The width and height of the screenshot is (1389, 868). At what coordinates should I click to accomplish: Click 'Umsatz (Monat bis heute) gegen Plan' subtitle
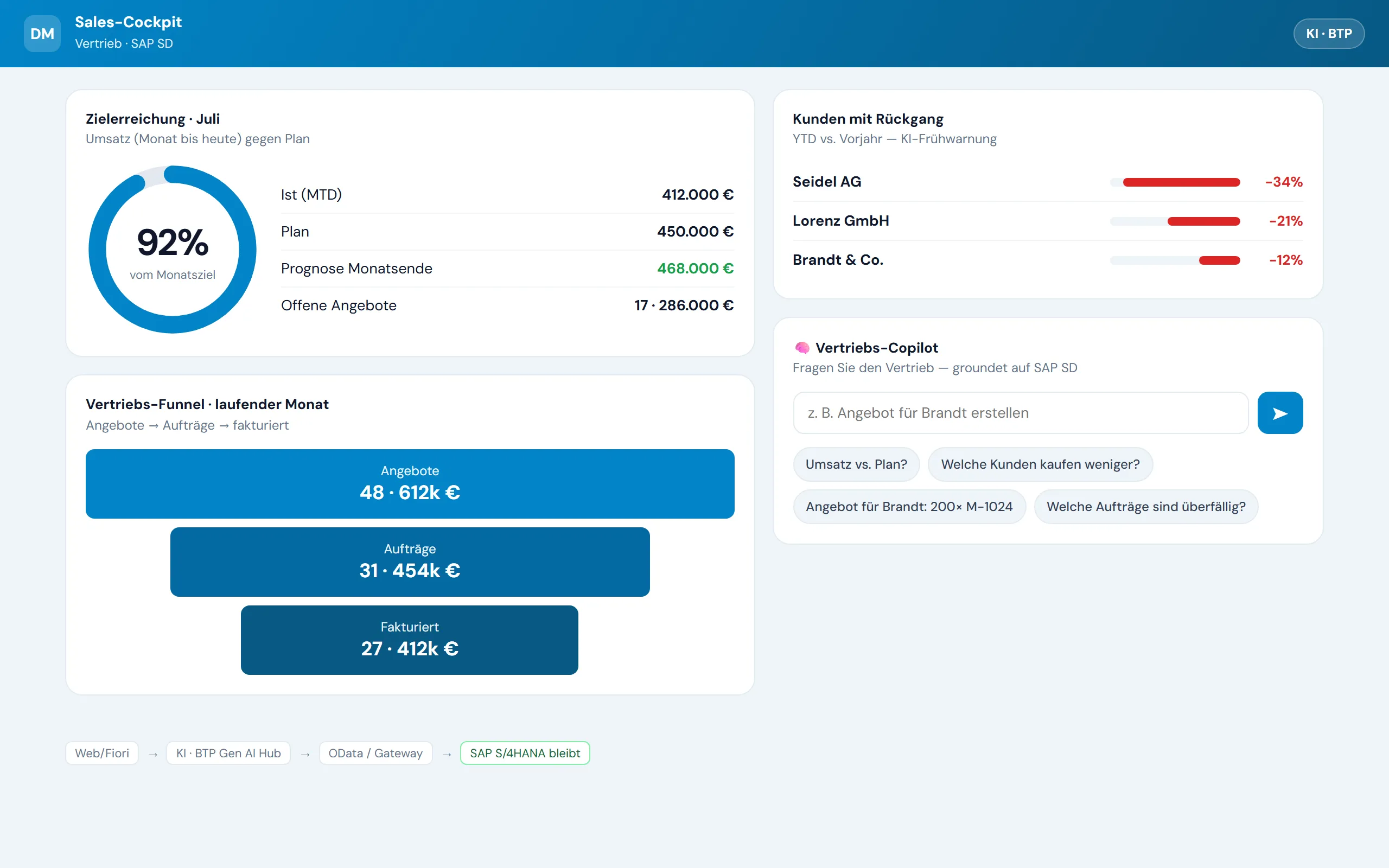[x=197, y=139]
